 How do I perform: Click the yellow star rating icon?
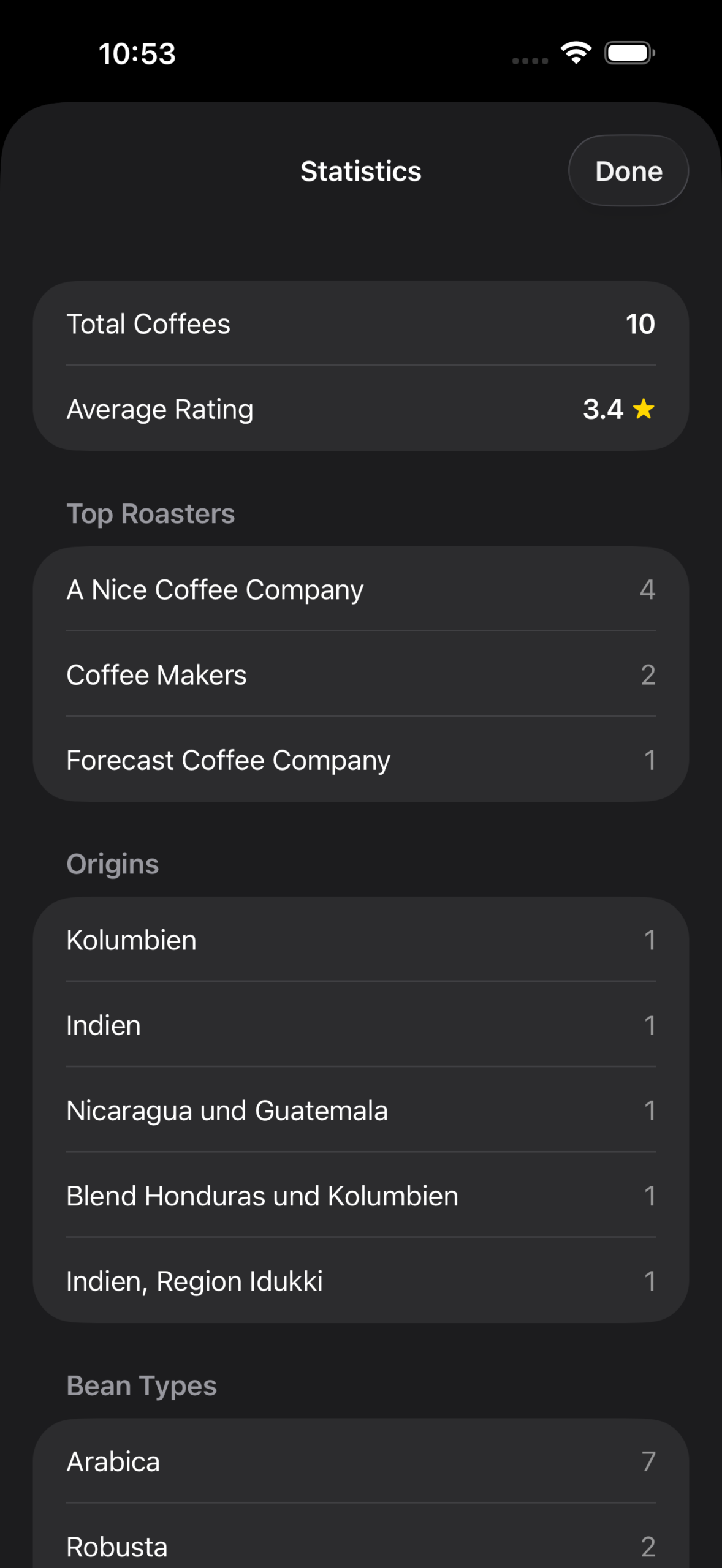[x=644, y=409]
